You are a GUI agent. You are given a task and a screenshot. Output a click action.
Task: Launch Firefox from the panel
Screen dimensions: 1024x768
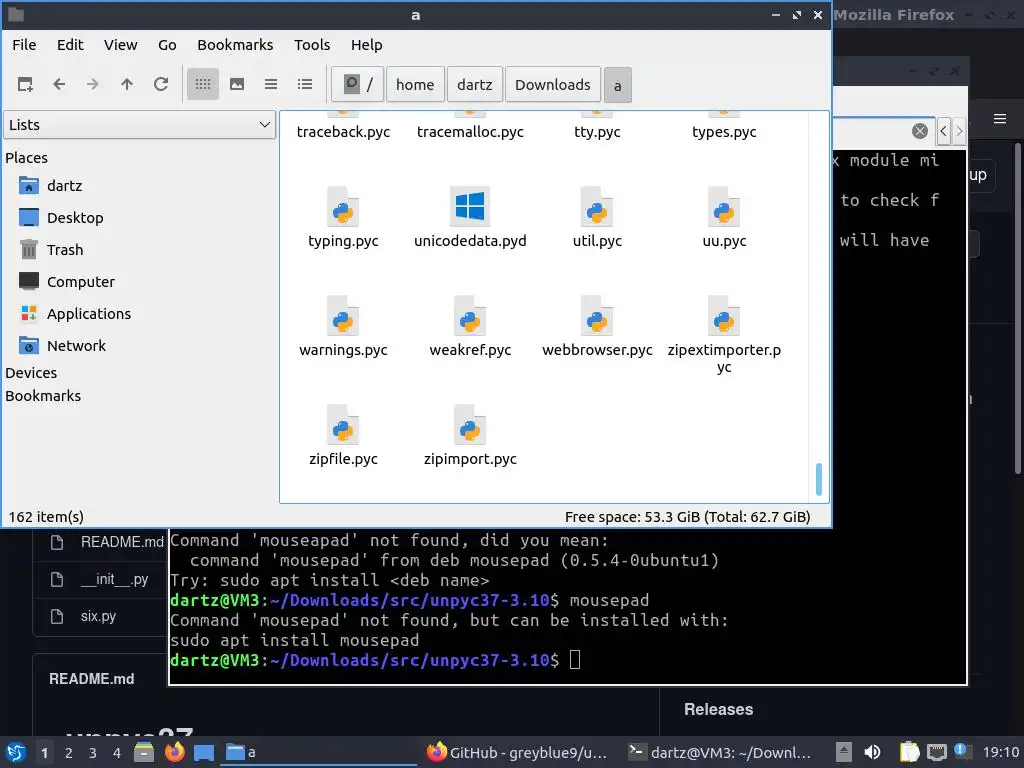174,752
